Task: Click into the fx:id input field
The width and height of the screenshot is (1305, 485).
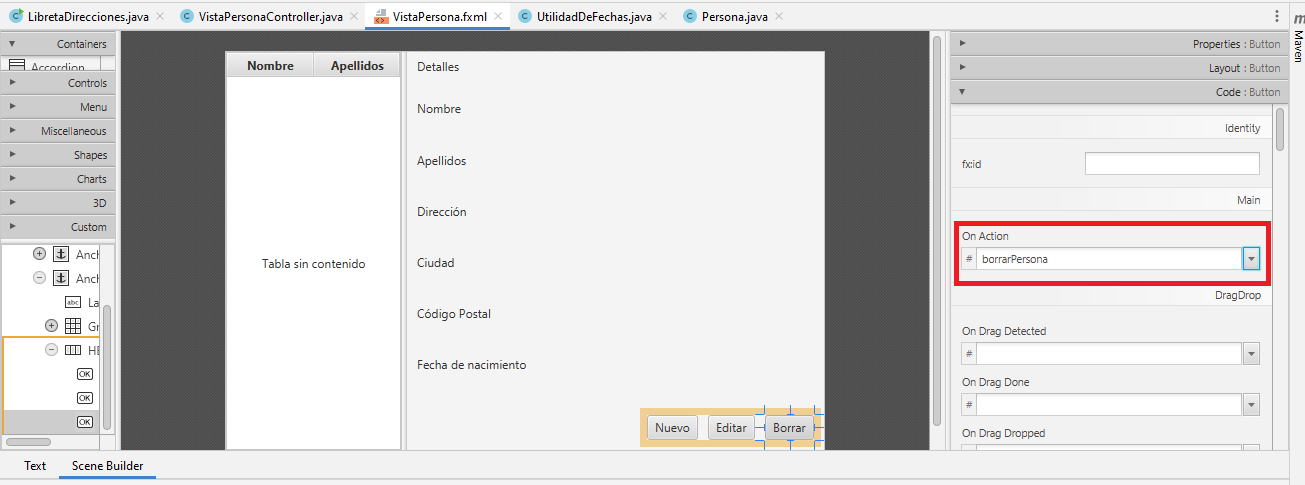Action: [x=1172, y=164]
